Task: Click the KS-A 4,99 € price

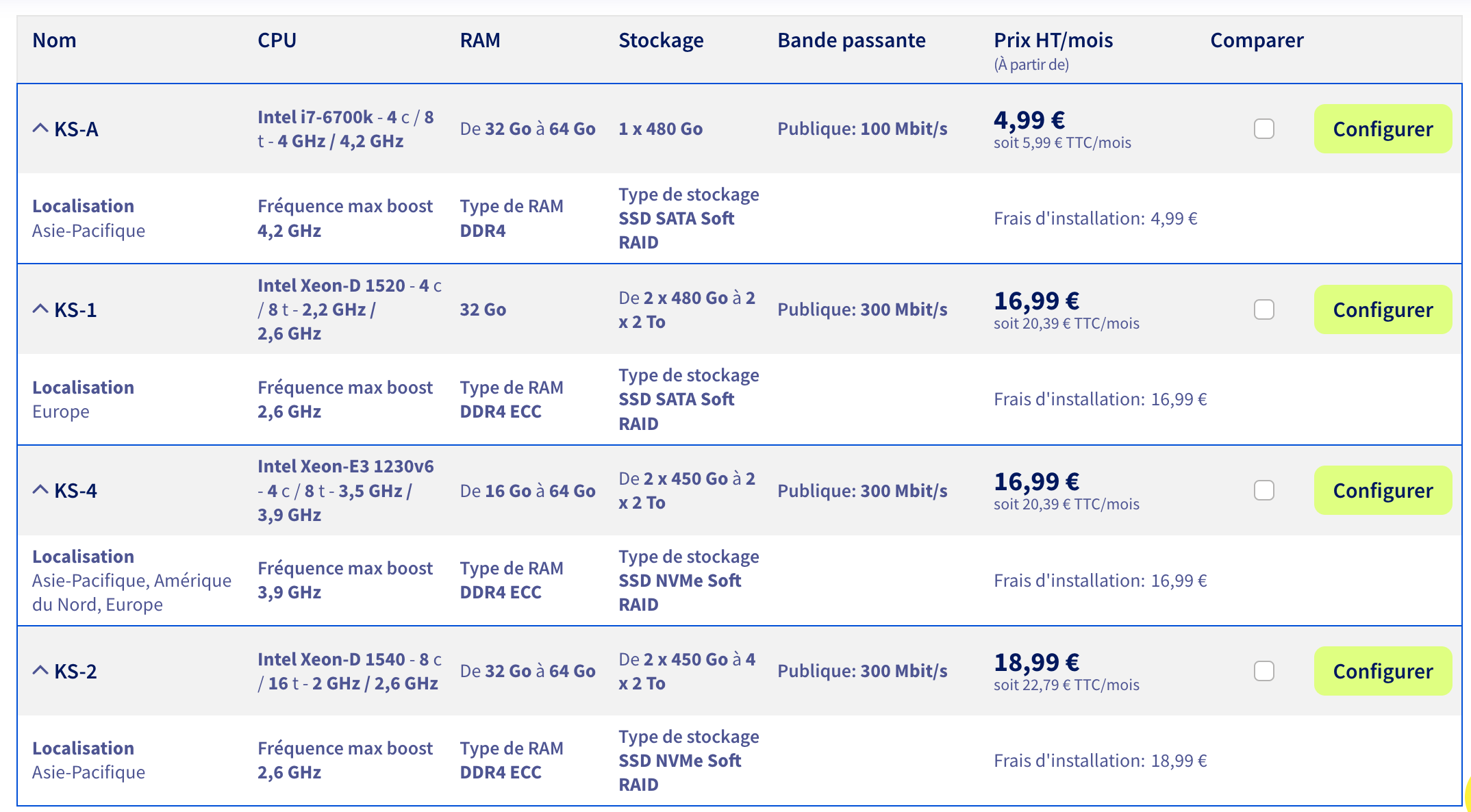Action: (1029, 120)
